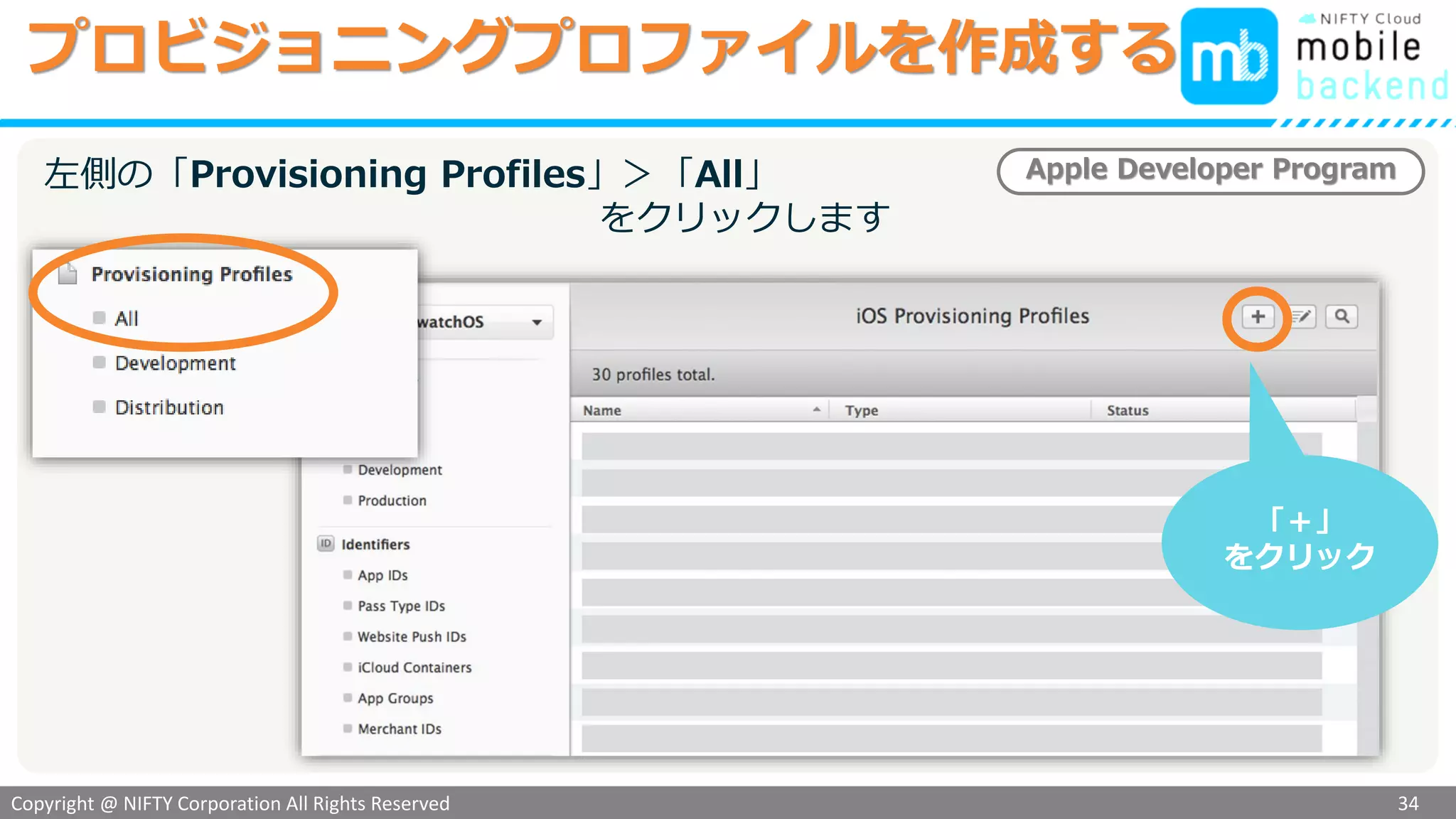Click the Provisioning Profiles heading
This screenshot has width=1456, height=819.
coord(192,274)
